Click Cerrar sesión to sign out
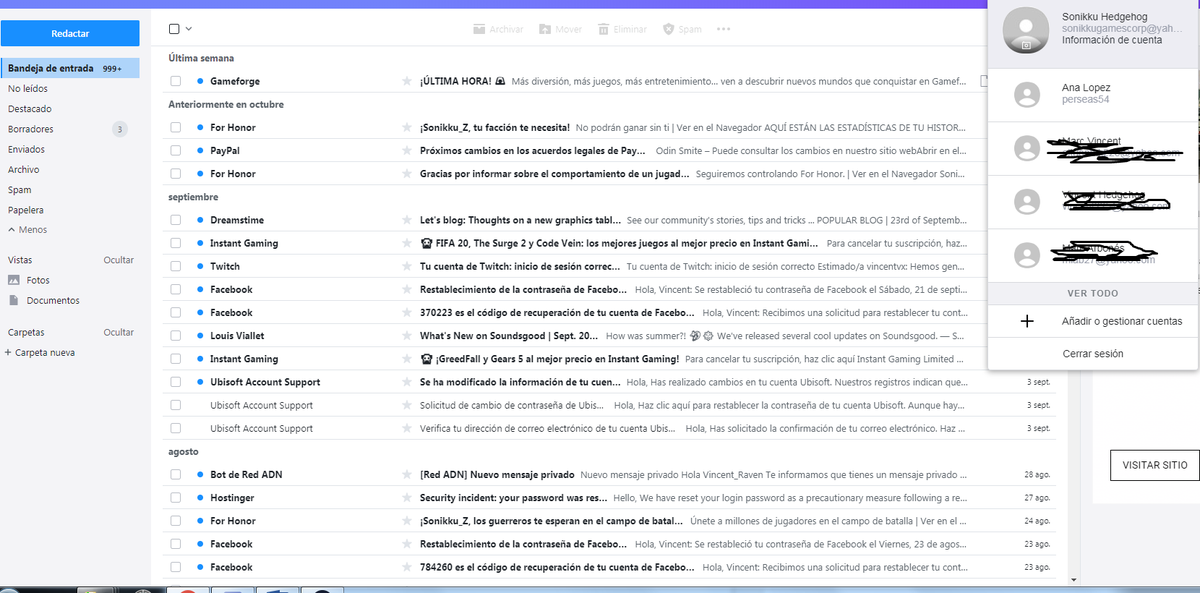Viewport: 1200px width, 593px height. click(x=1093, y=354)
